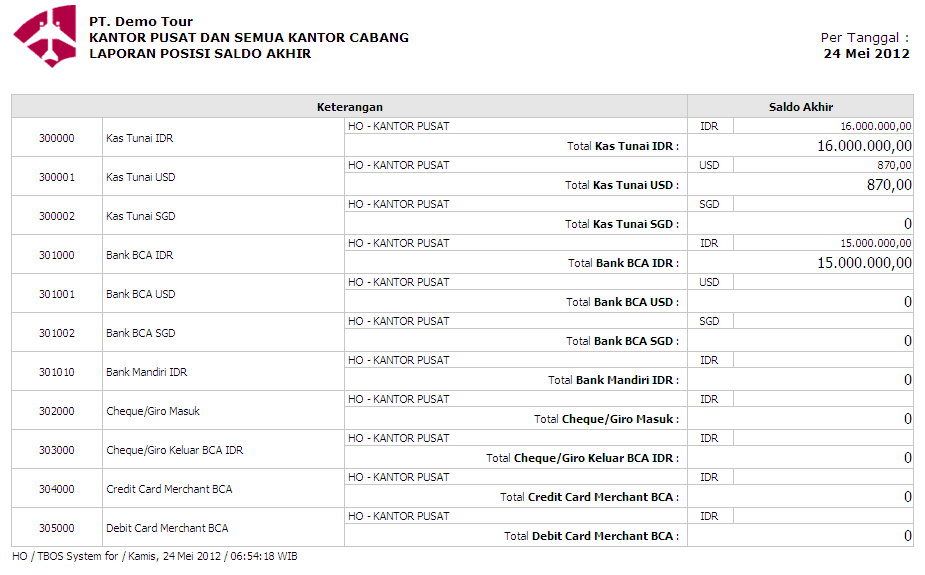Click the LAPORAN POSISI SALDO AKHIR title

200,54
